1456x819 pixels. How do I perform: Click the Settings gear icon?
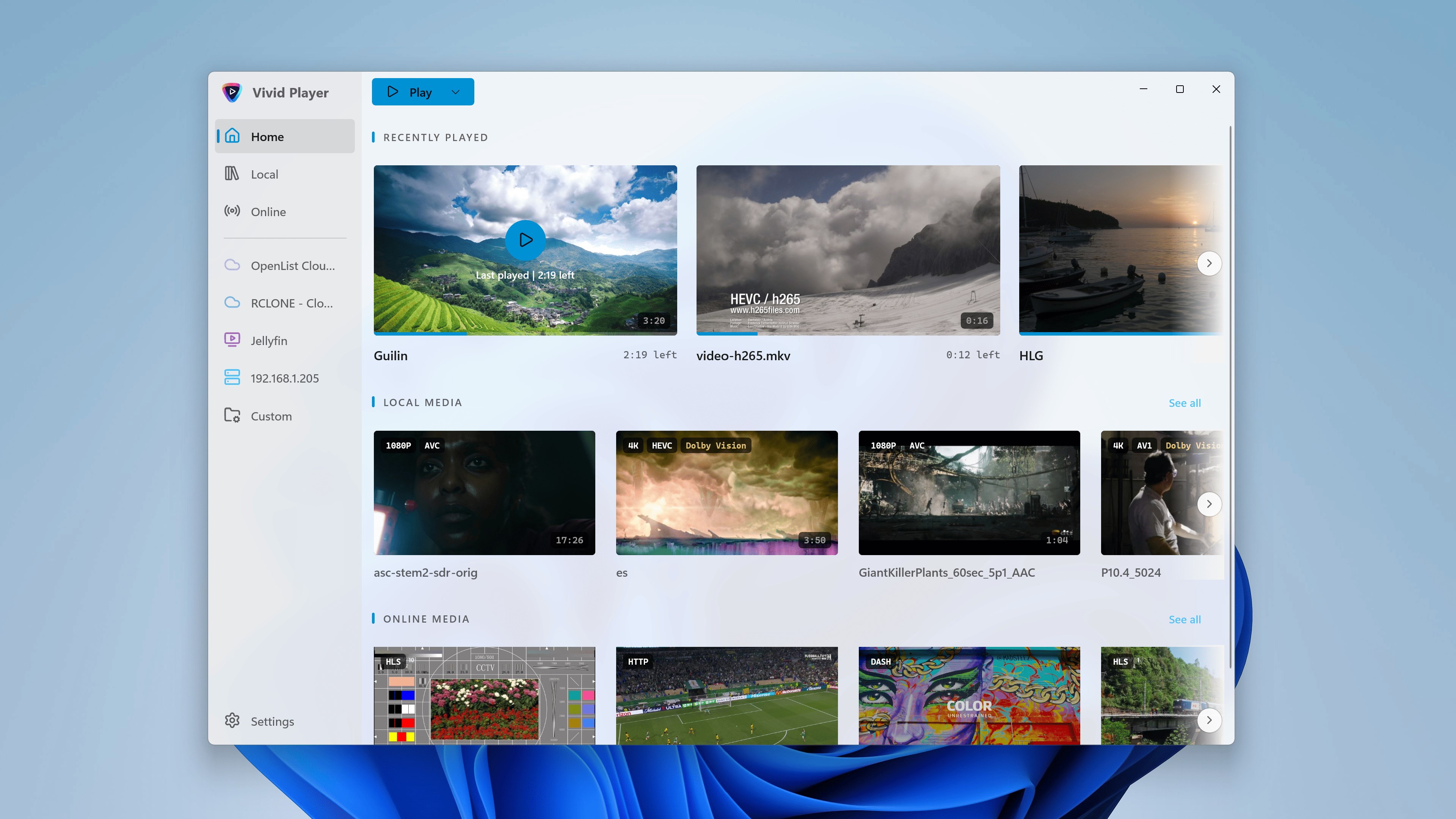232,721
